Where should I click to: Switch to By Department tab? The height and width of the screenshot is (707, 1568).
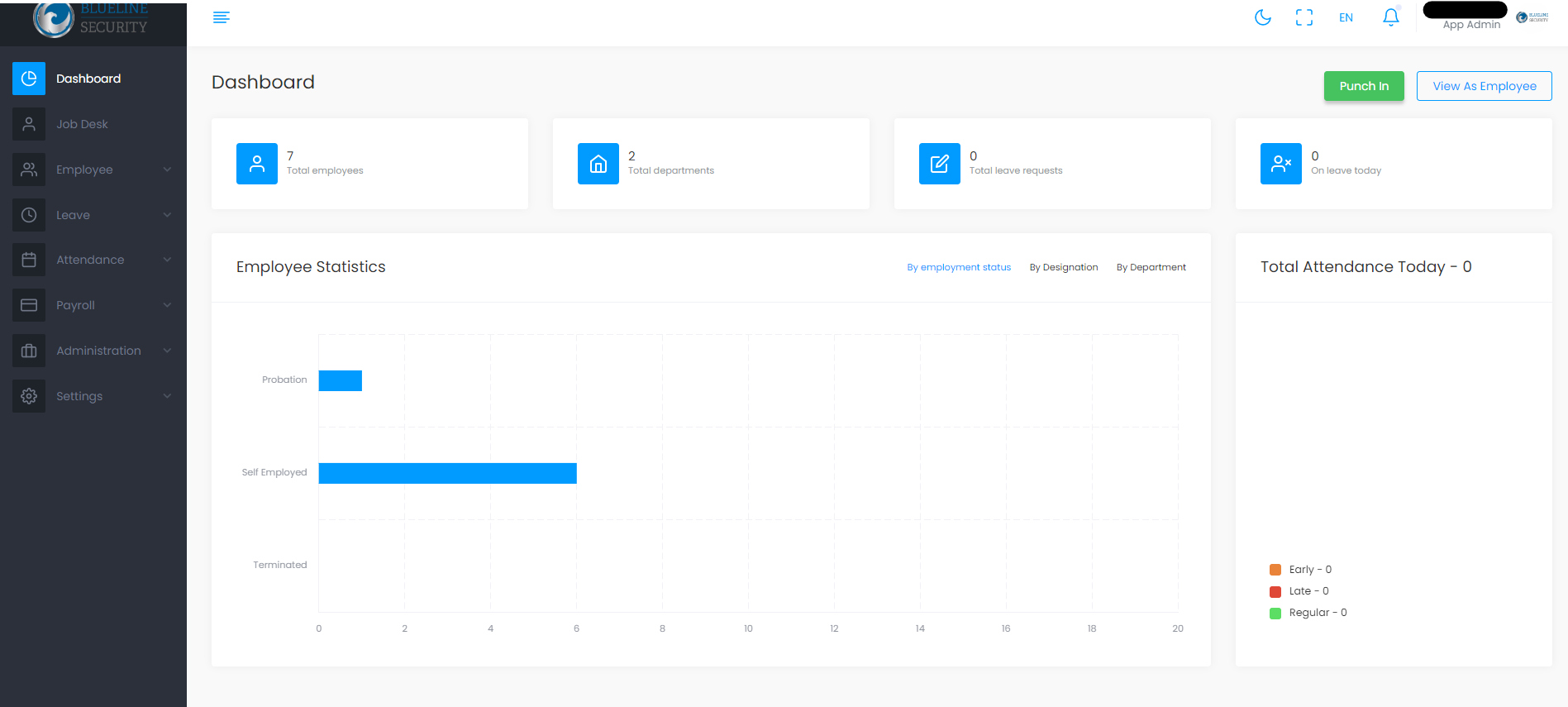pyautogui.click(x=1151, y=267)
